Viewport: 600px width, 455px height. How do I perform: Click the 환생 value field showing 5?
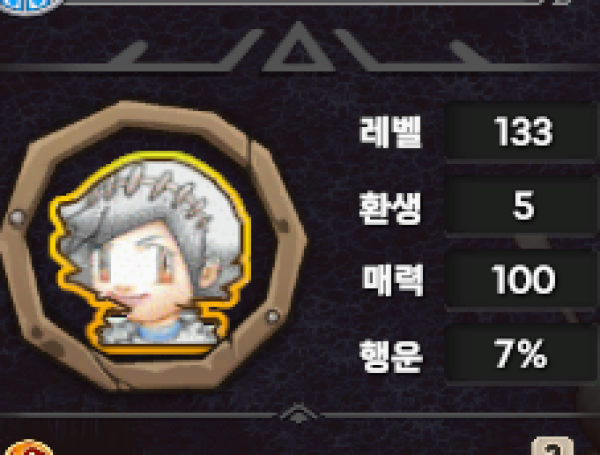[522, 205]
